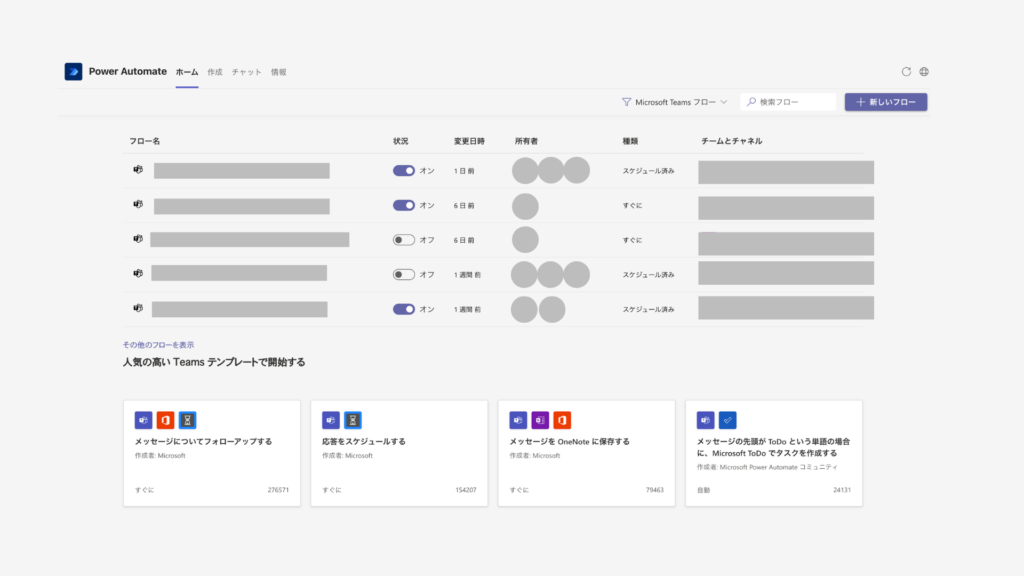Click the 1日前 modified date cell
Viewport: 1024px width, 576px height.
(464, 171)
